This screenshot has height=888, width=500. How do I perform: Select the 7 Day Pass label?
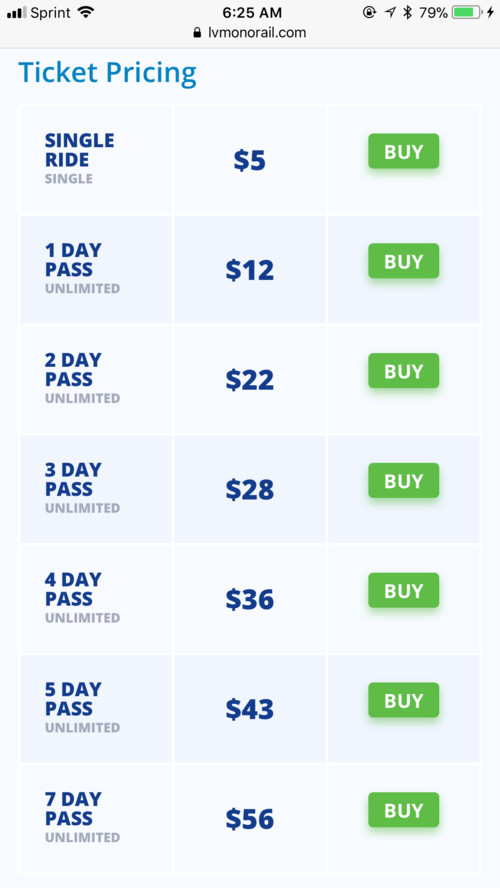click(x=73, y=809)
